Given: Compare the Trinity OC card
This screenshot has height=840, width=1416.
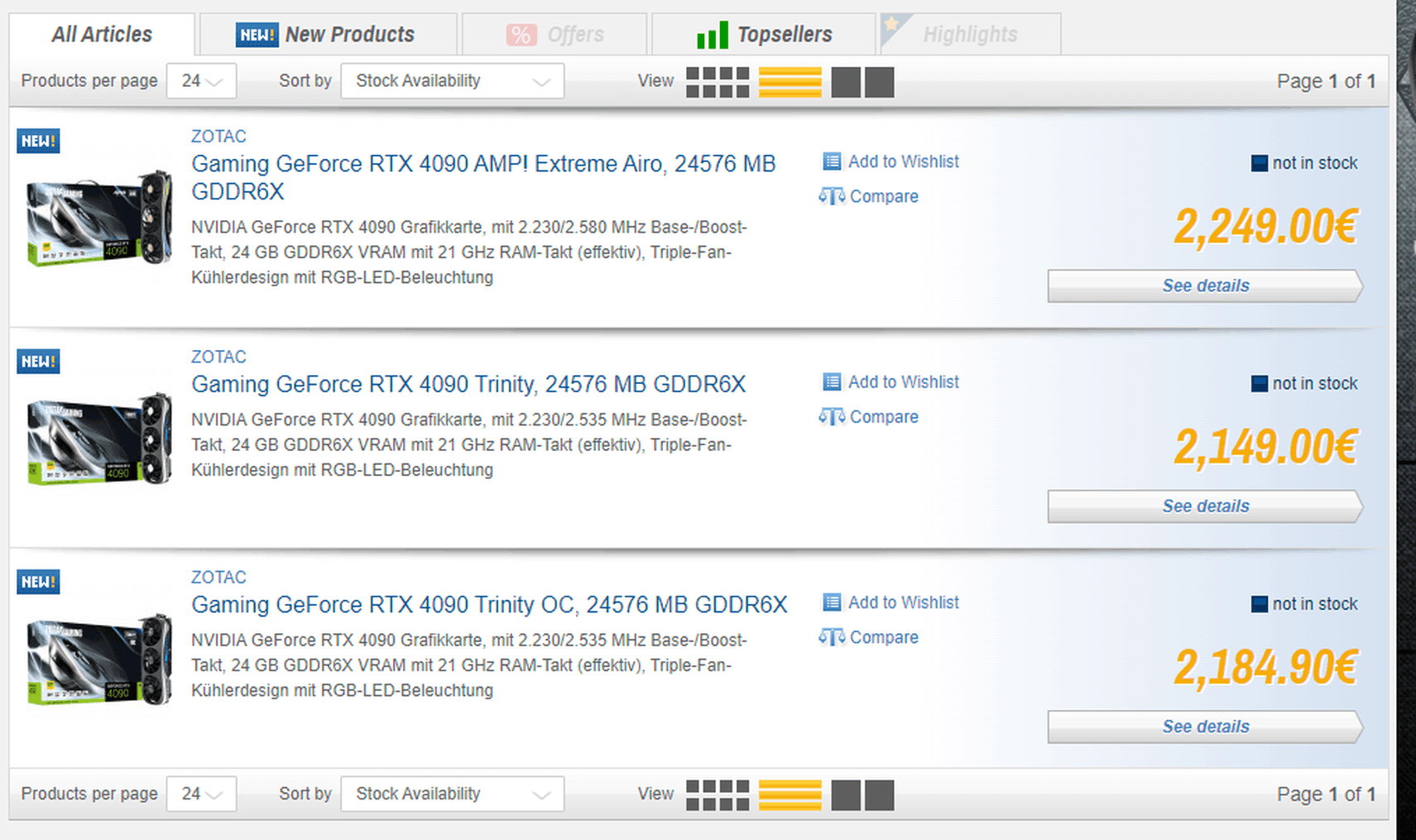Looking at the screenshot, I should (884, 637).
